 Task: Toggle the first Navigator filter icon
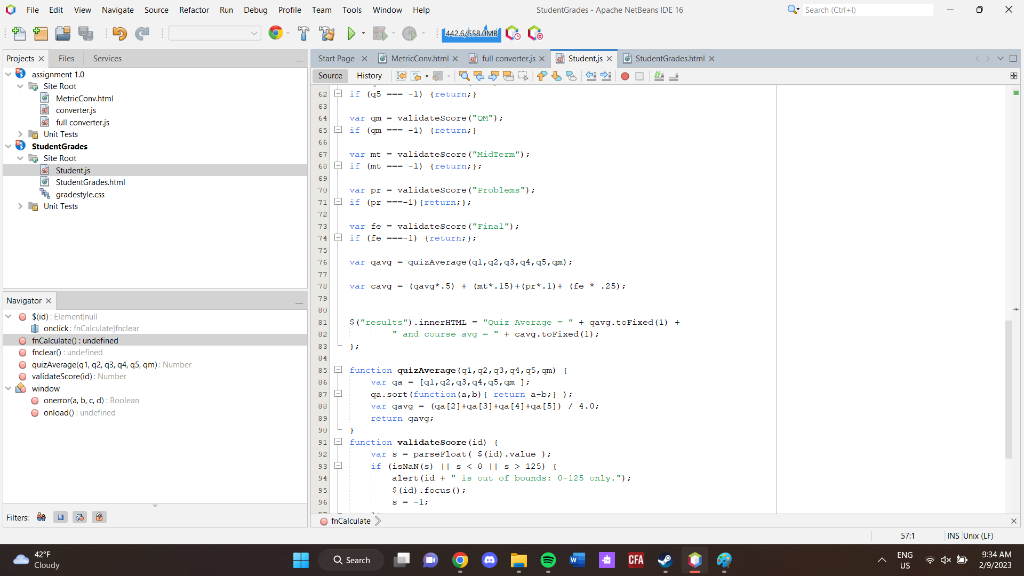42,517
